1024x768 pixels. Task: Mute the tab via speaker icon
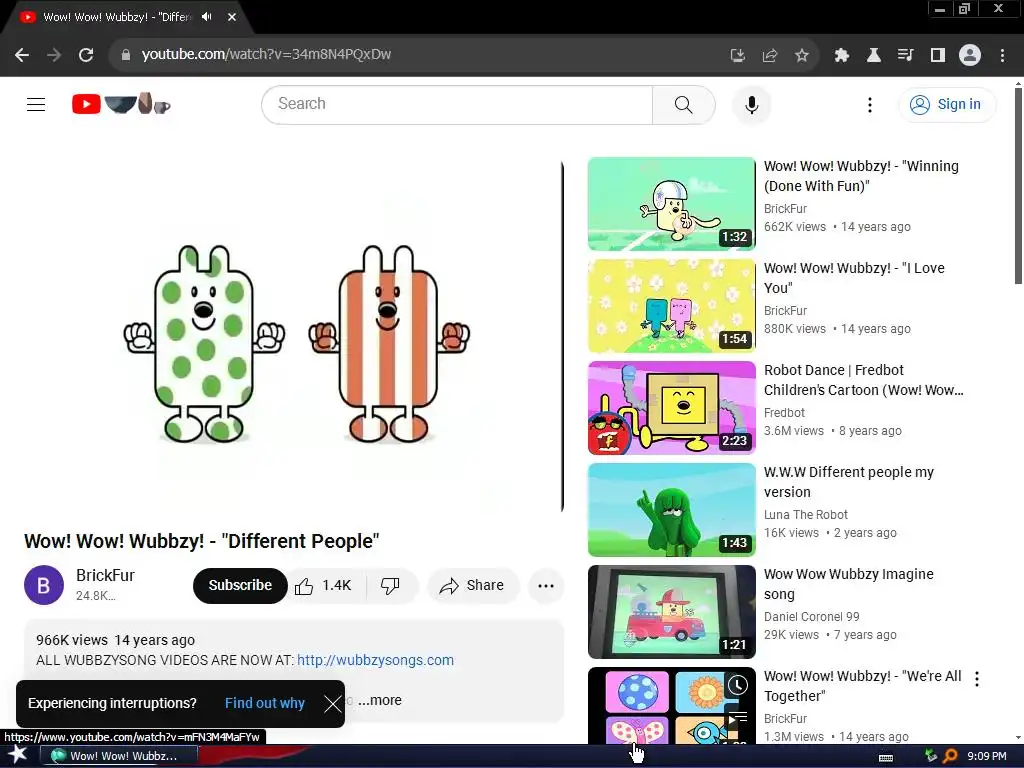(207, 17)
